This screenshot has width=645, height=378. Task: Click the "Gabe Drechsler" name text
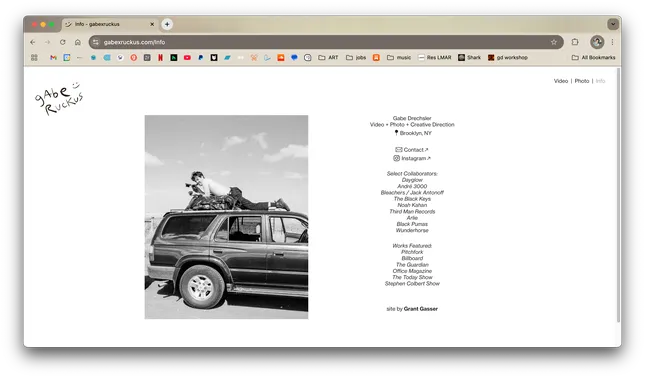412,118
